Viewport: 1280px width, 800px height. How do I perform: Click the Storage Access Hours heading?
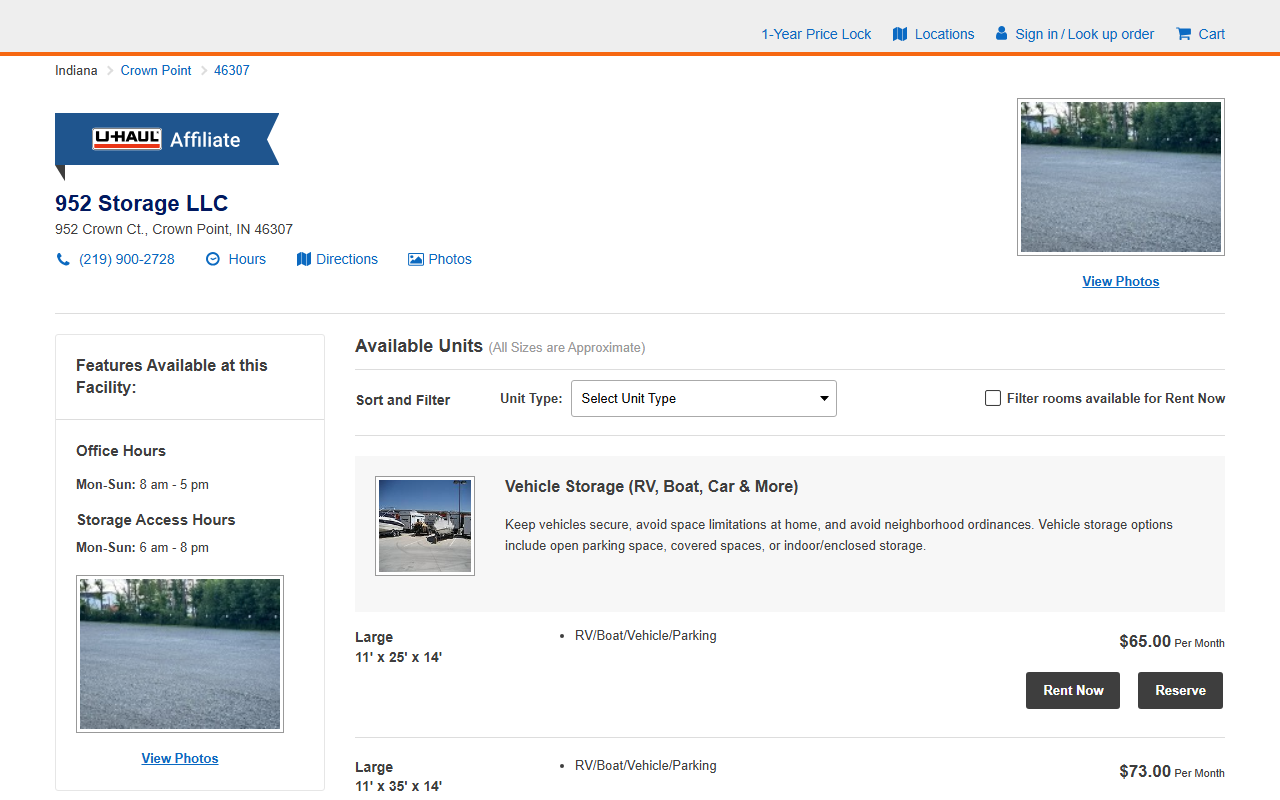tap(156, 520)
